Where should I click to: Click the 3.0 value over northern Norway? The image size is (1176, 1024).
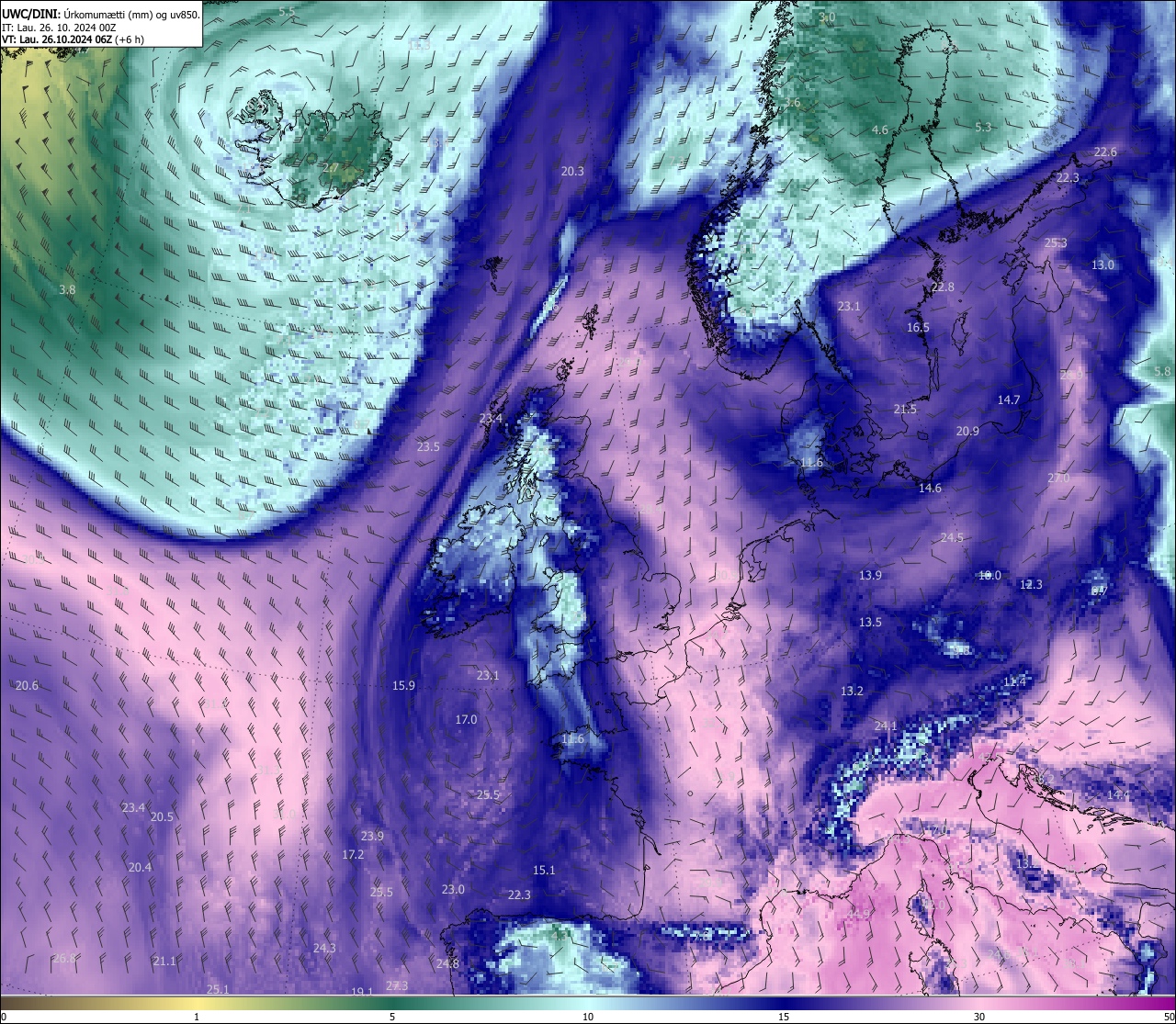[x=827, y=17]
